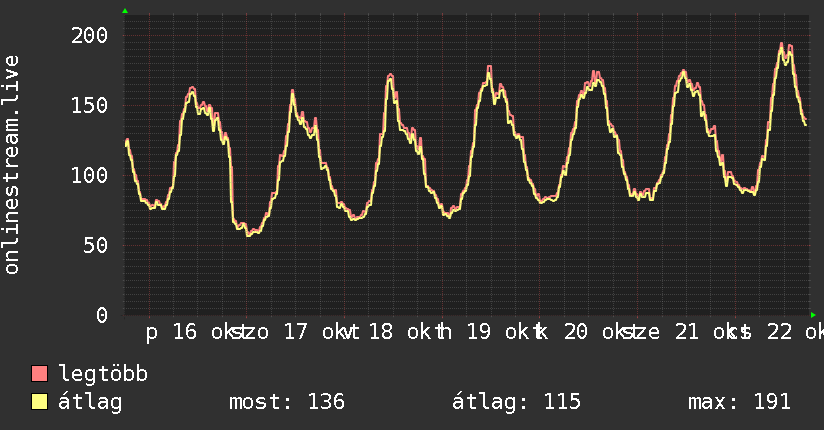Click the x-axis date label 22
Screen dimensions: 824x430
pos(779,332)
